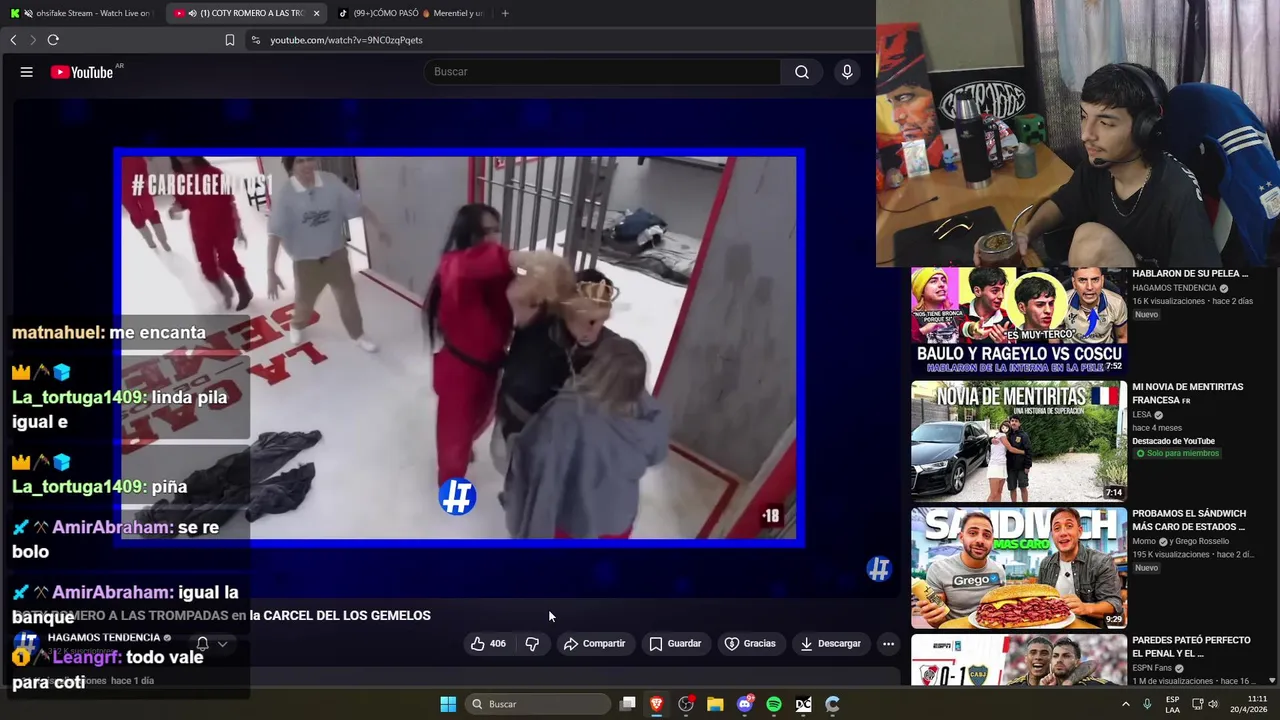Viewport: 1280px width, 720px height.
Task: Open MI NOVIA DE MENTIRITAS FRANCESA title
Action: pos(1188,393)
